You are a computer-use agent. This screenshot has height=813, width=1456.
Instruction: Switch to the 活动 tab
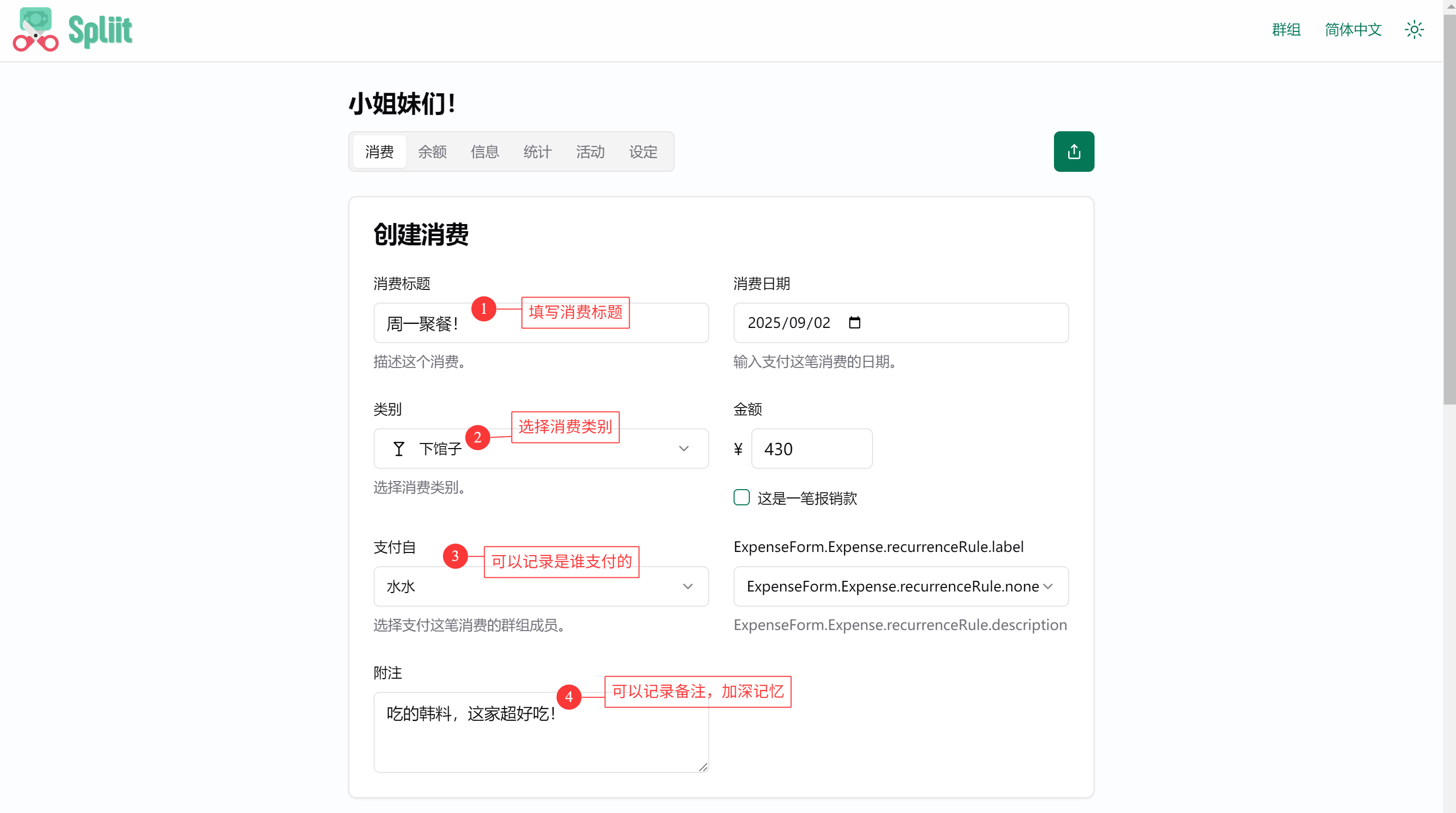[590, 152]
